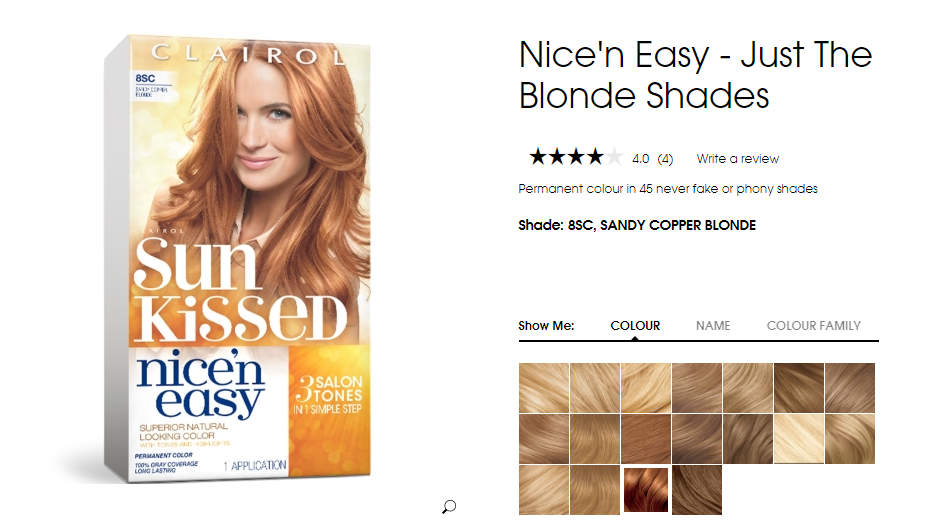Choose the third swatch in the top row
The image size is (937, 526).
point(646,388)
